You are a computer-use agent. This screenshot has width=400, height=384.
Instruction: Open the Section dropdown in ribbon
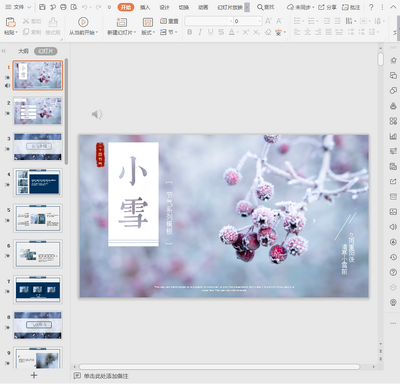[169, 32]
